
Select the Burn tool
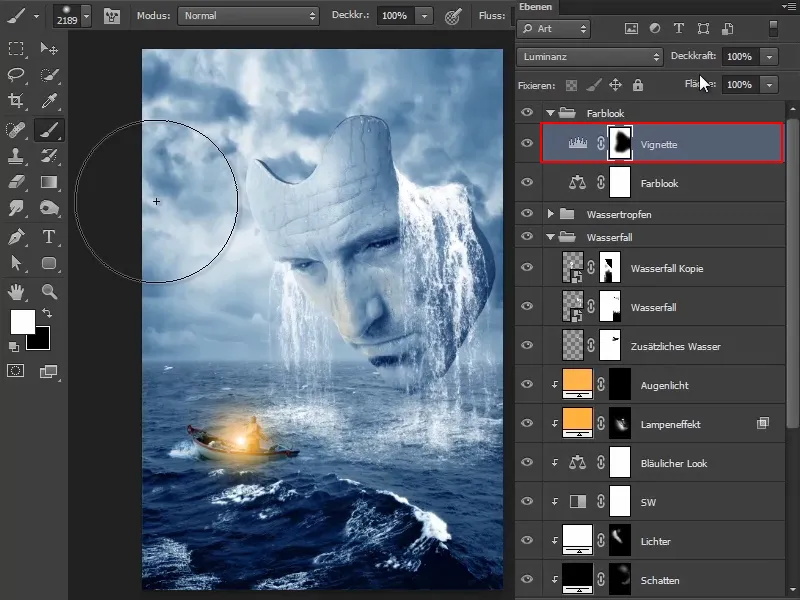click(x=49, y=208)
